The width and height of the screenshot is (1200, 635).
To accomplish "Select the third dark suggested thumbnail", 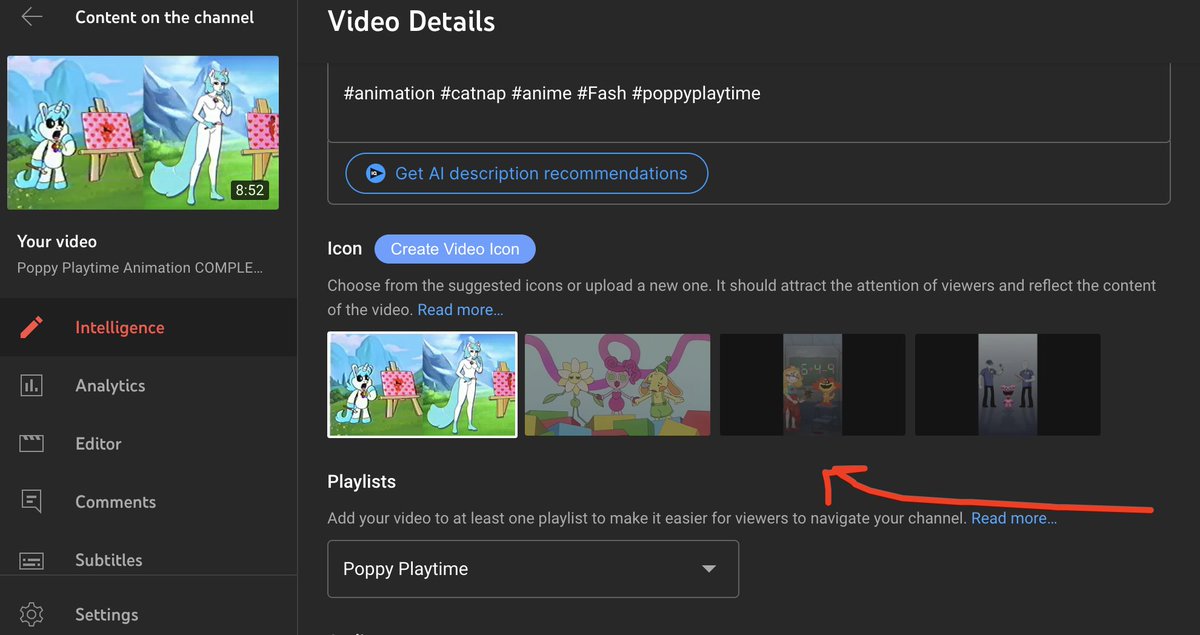I will [x=812, y=385].
